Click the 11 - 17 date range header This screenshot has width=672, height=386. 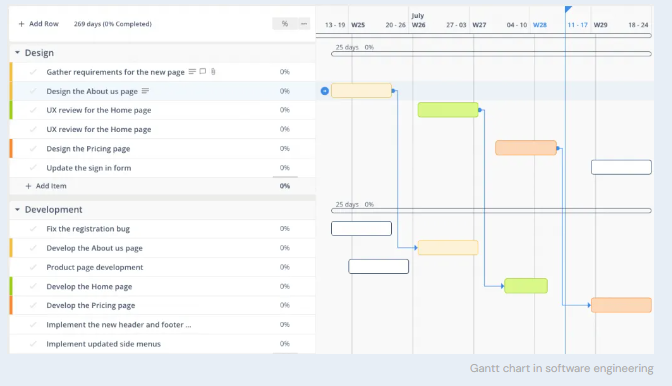click(577, 25)
